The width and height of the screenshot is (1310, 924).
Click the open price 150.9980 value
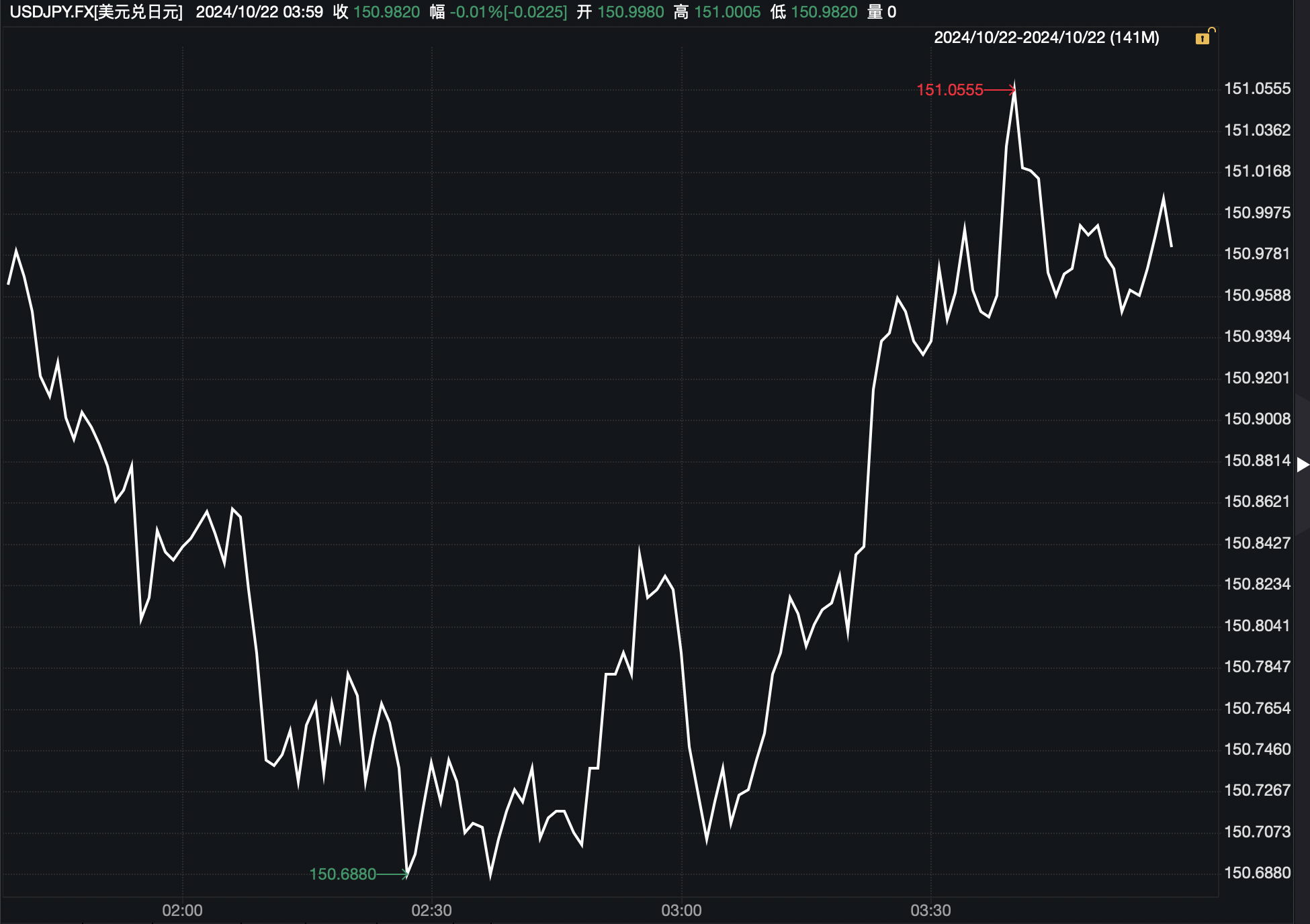(x=630, y=12)
